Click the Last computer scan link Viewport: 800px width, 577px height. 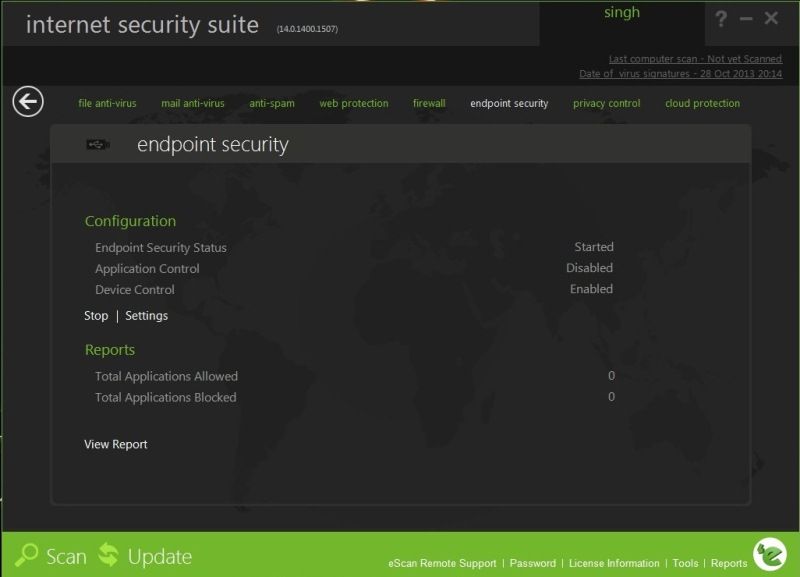(x=695, y=59)
